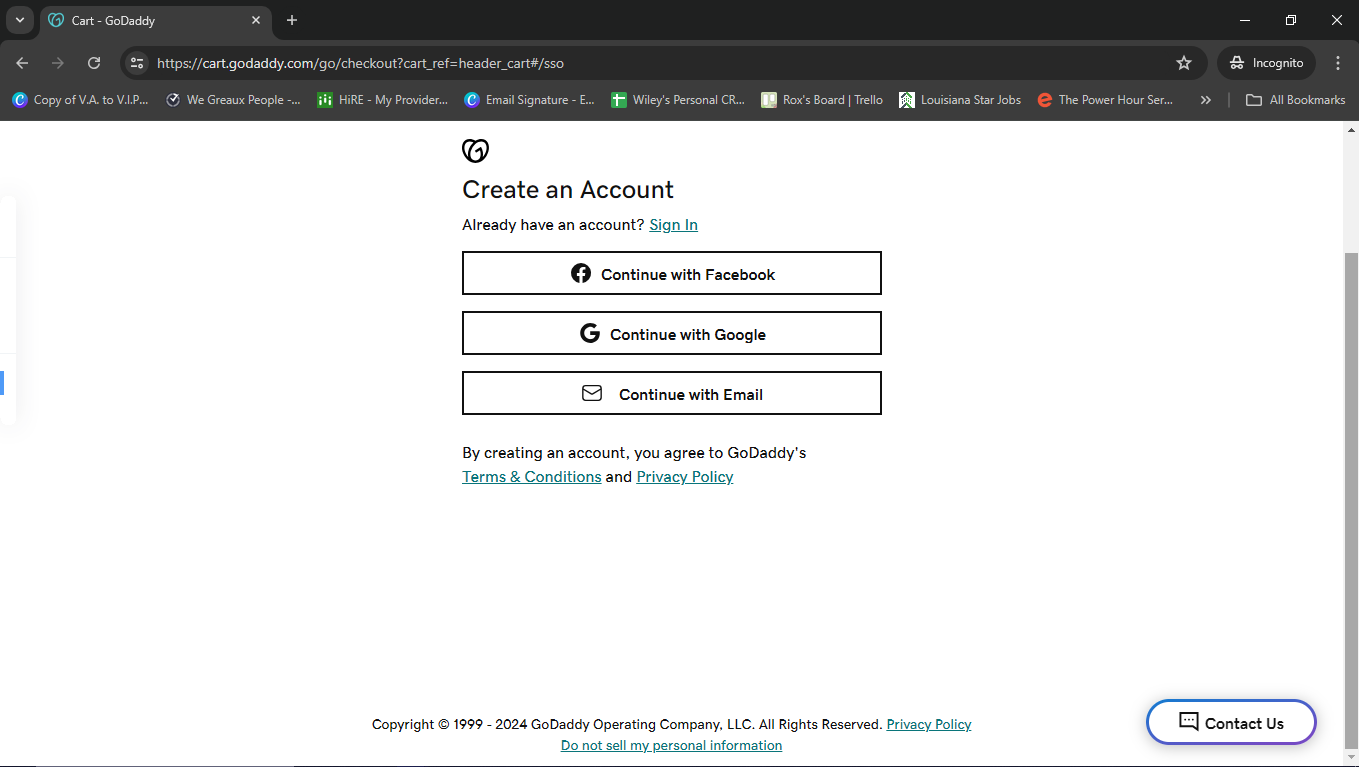Open GoDaddy's Terms & Conditions

531,476
